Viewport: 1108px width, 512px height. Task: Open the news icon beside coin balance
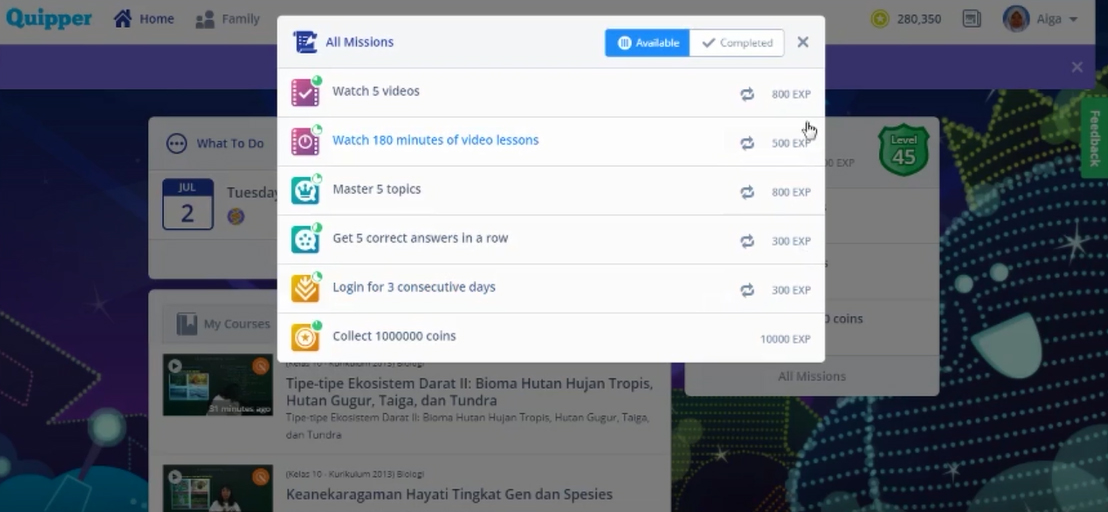pyautogui.click(x=972, y=19)
